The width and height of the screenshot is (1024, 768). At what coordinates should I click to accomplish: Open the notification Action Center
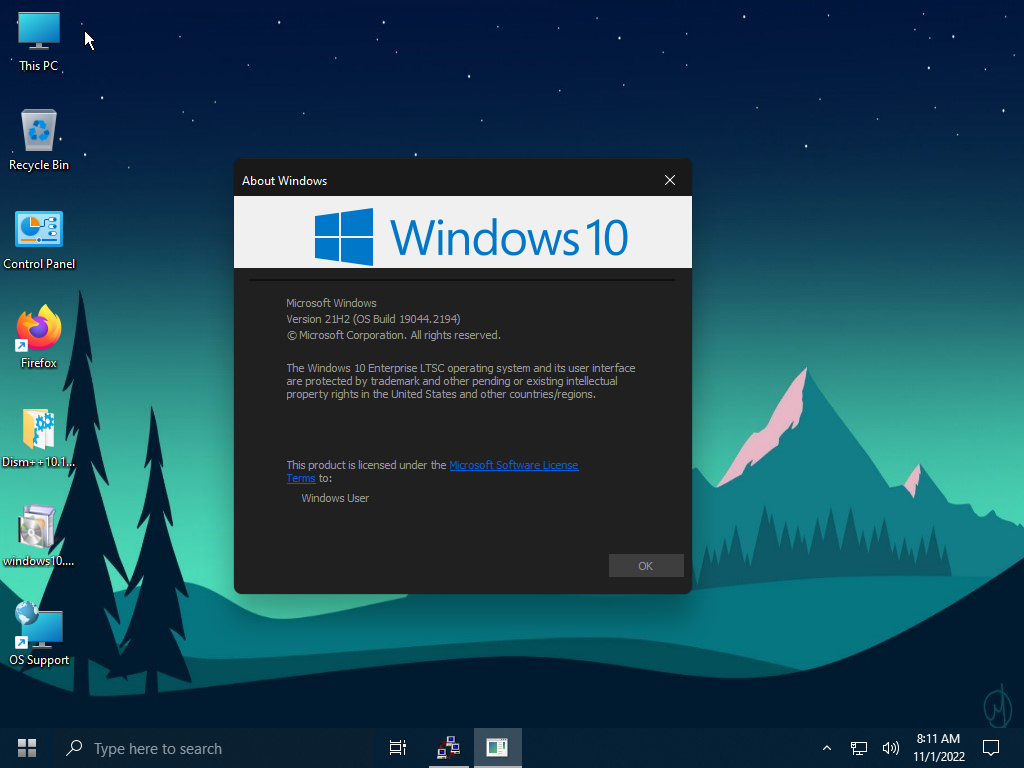coord(991,748)
